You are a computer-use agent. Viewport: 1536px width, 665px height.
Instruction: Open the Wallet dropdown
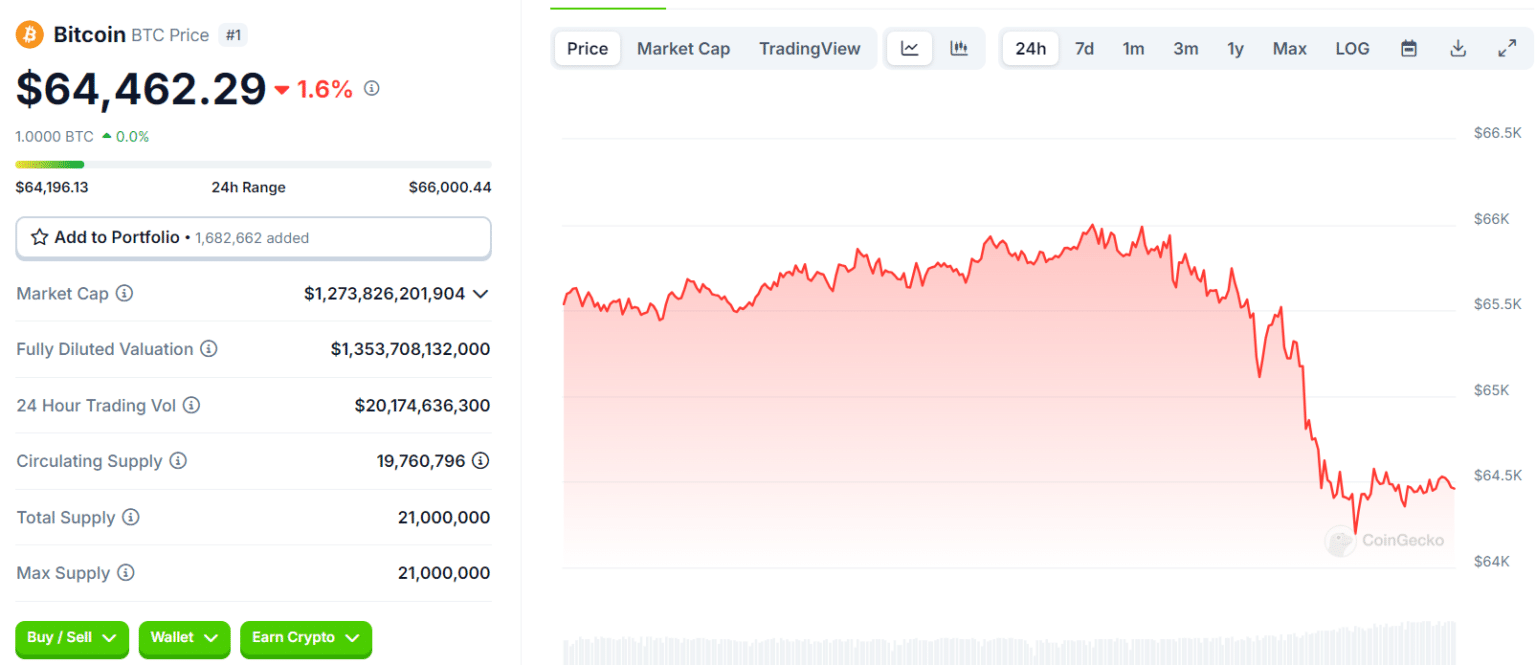tap(184, 638)
